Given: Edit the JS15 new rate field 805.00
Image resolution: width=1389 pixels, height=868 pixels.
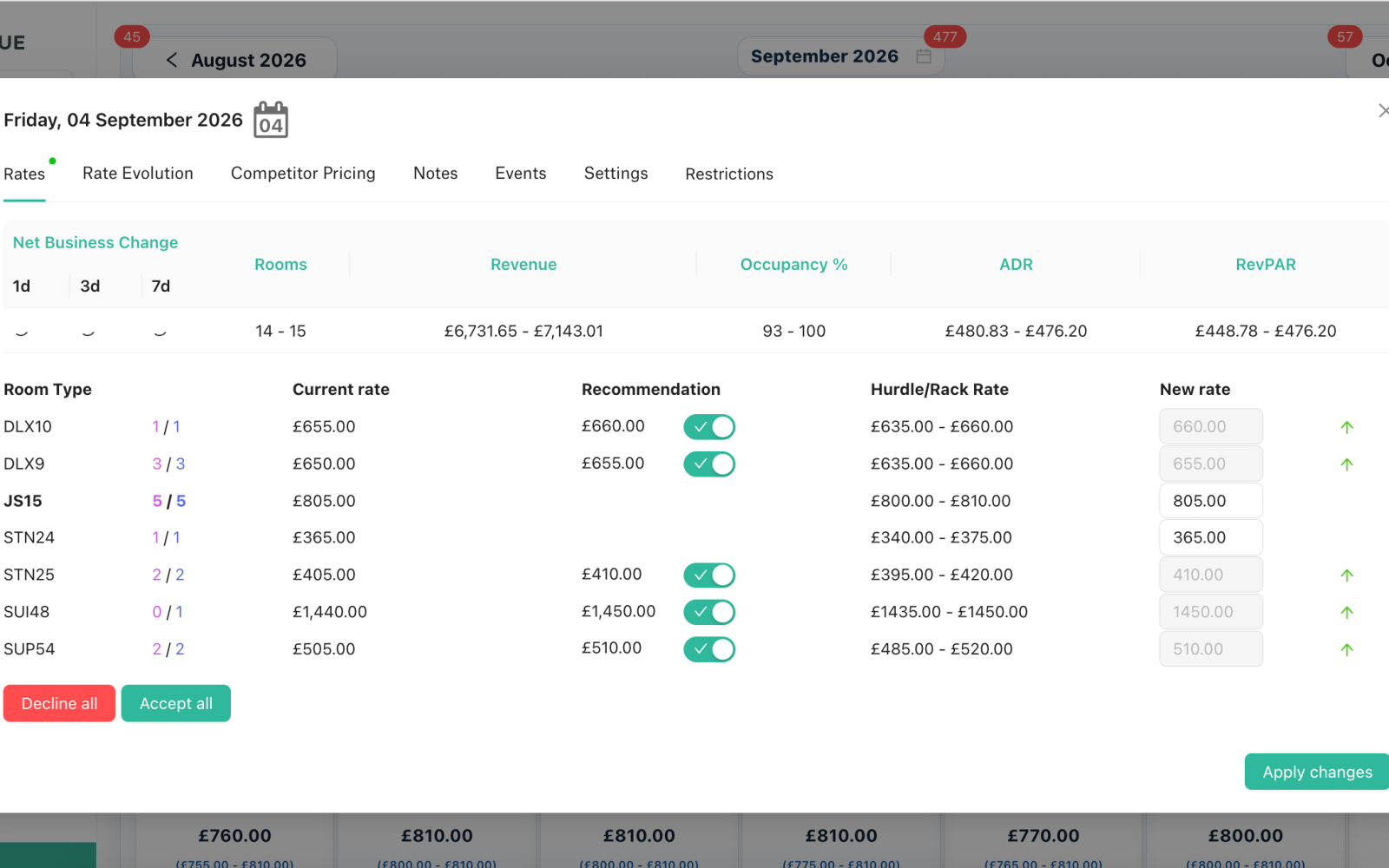Looking at the screenshot, I should coord(1211,501).
